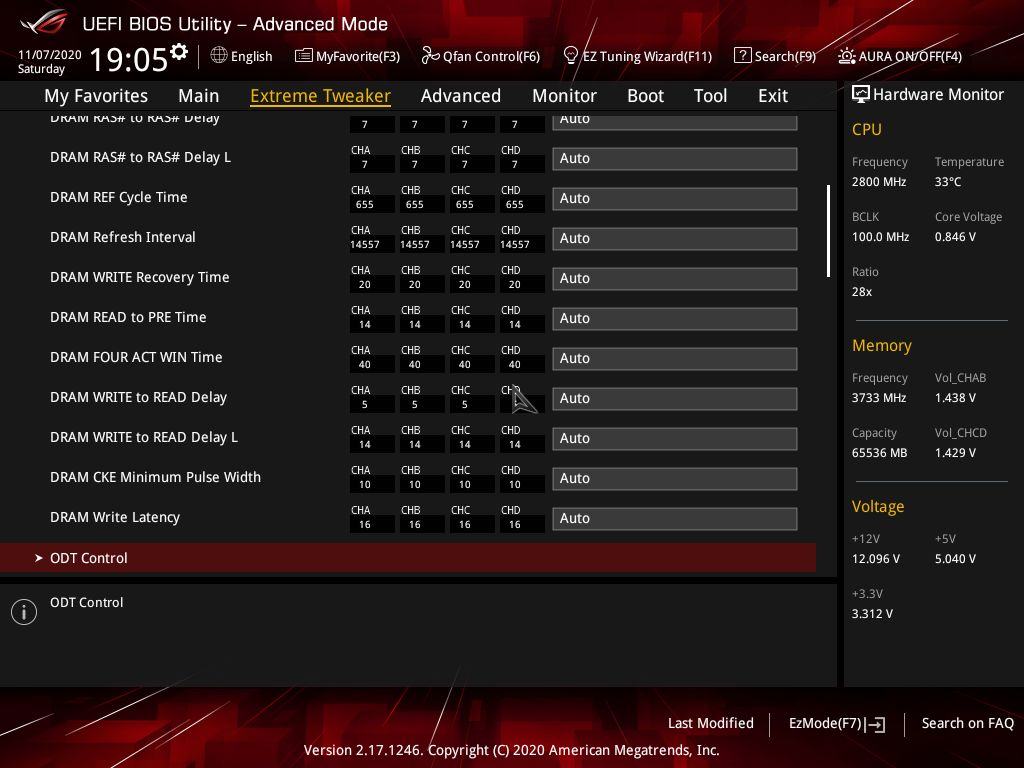Open the time settings gear icon
Screen dimensions: 1024x768
click(179, 52)
